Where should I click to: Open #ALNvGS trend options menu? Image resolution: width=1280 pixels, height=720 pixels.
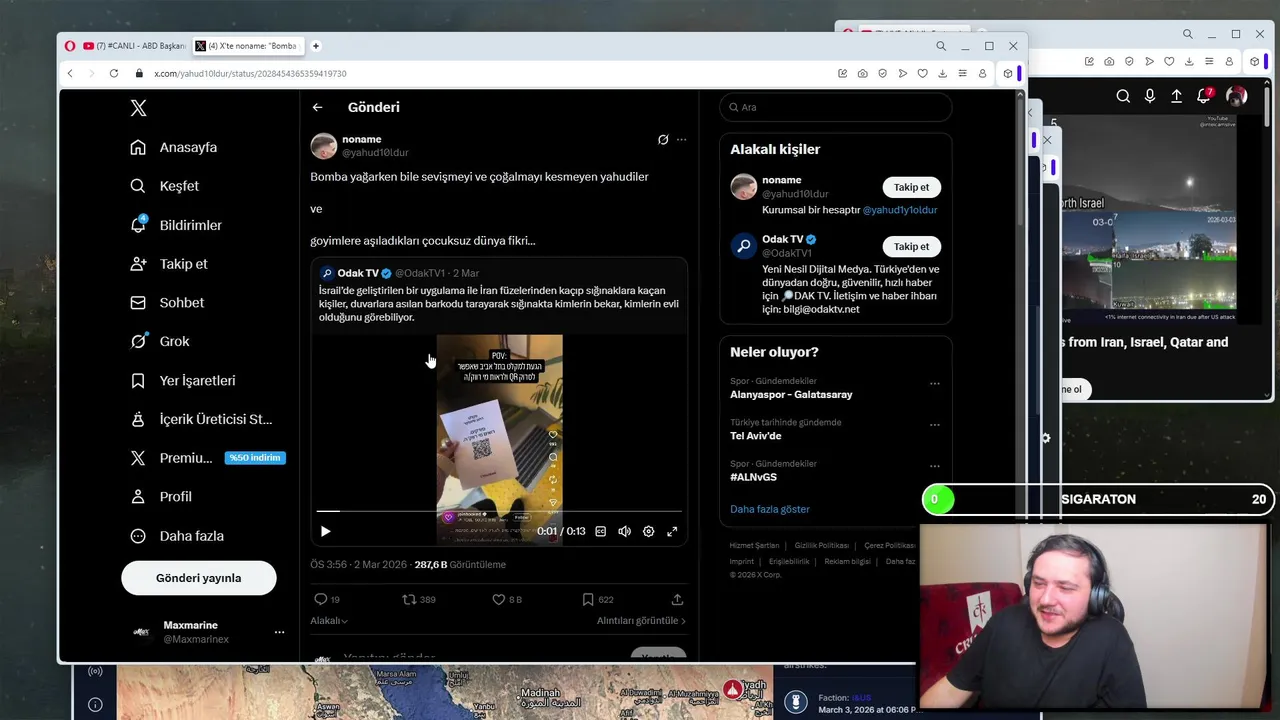click(934, 466)
